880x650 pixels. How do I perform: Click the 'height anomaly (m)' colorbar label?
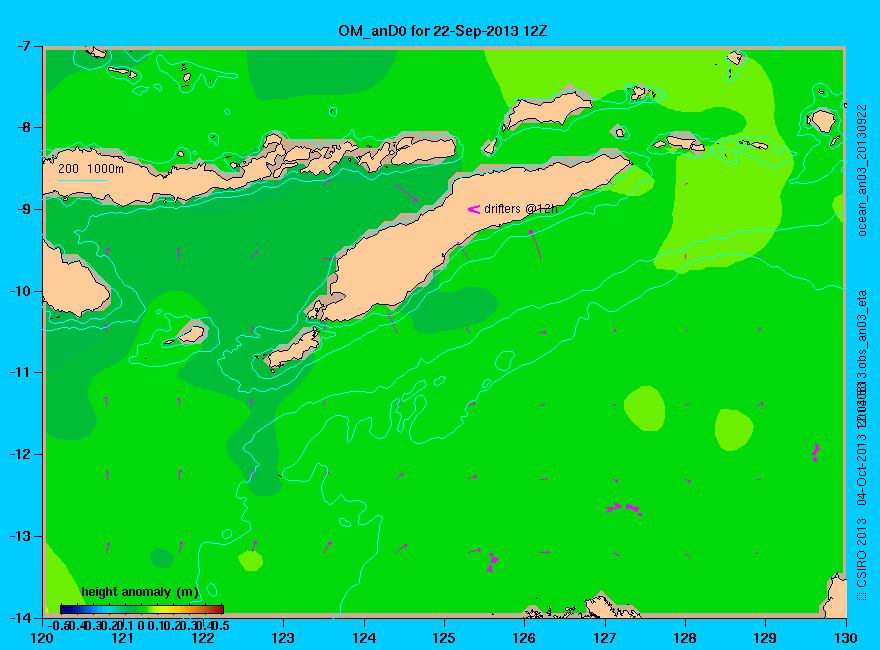140,592
